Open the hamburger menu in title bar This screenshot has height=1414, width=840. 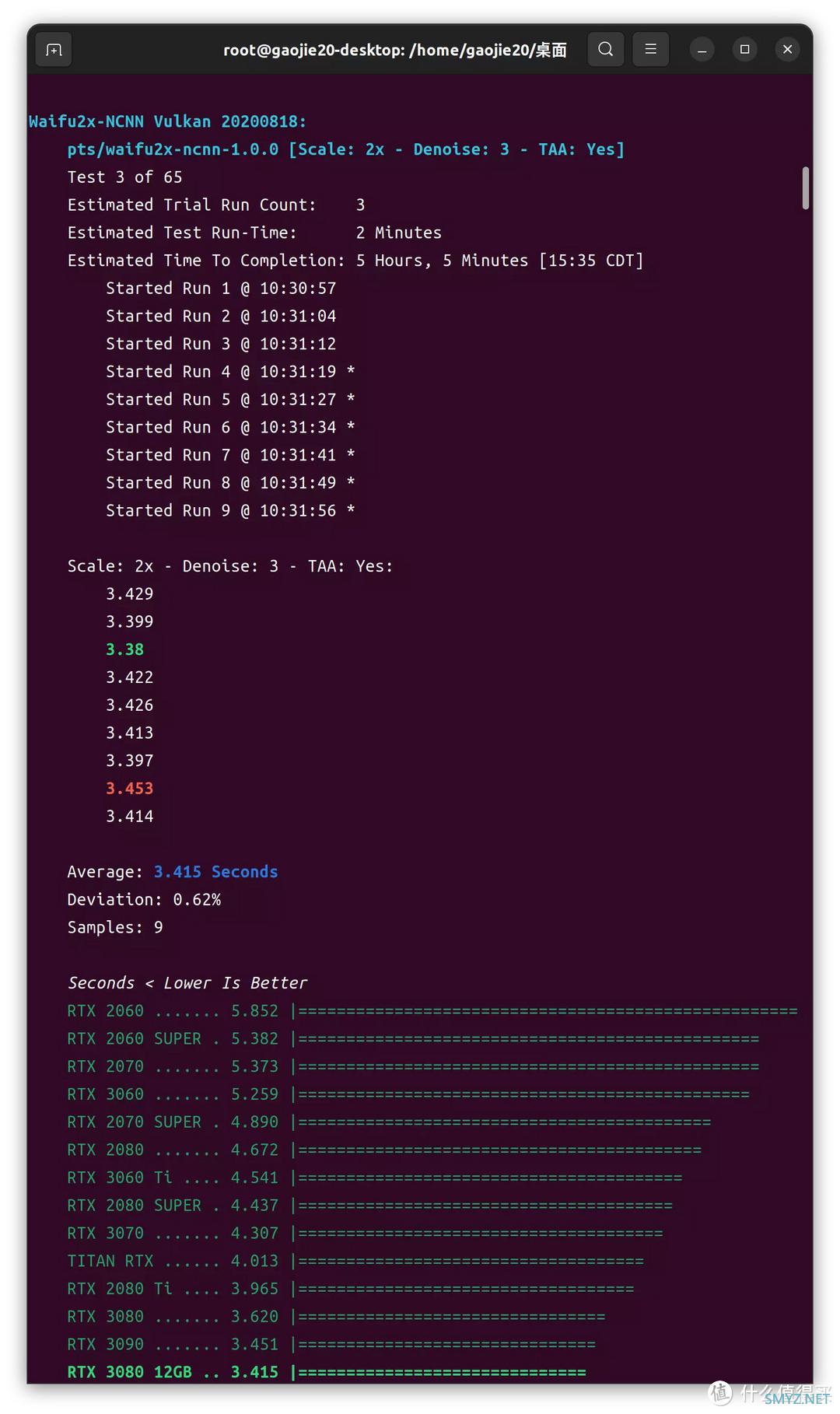pos(650,50)
